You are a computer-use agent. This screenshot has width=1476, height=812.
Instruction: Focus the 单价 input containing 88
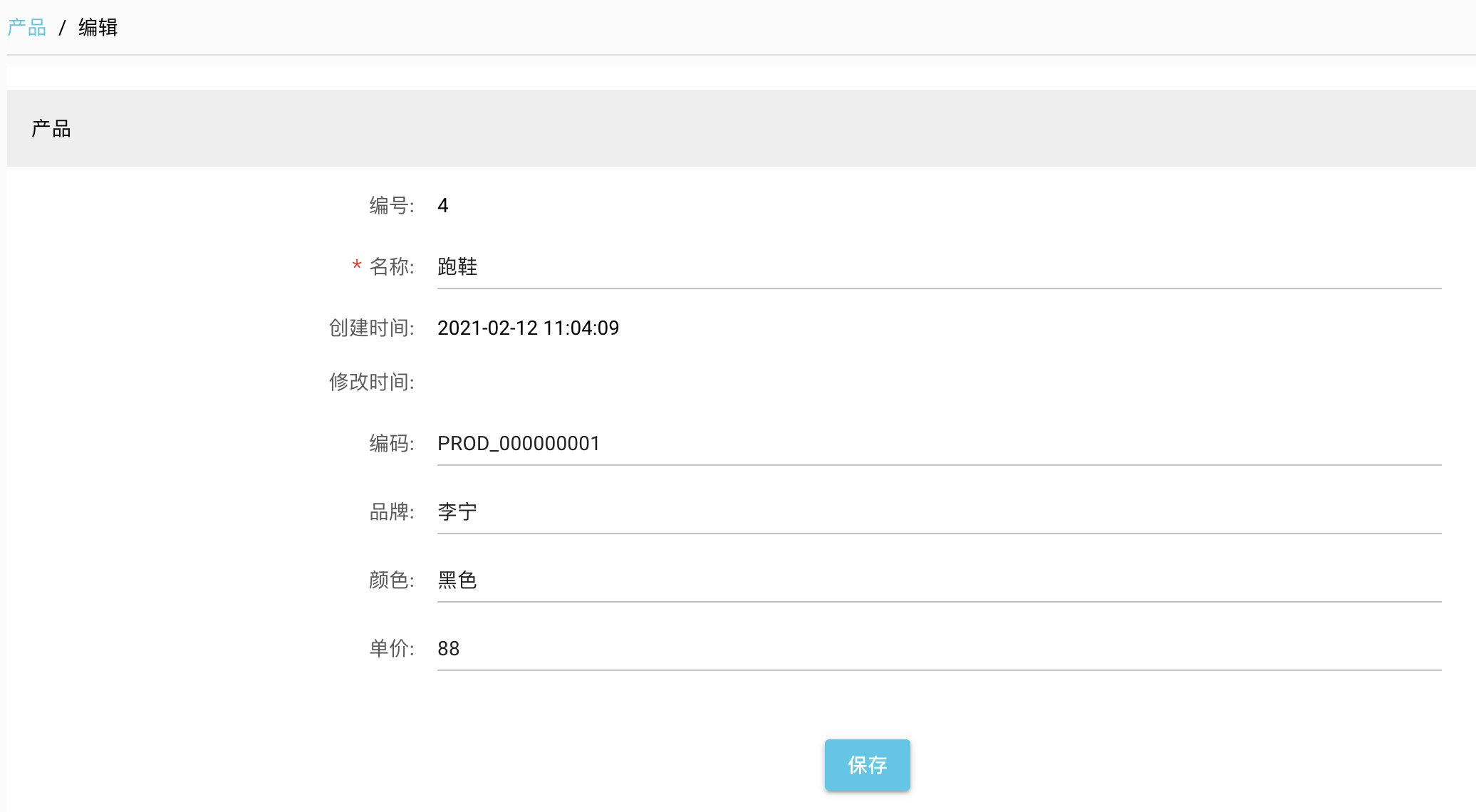tap(939, 649)
